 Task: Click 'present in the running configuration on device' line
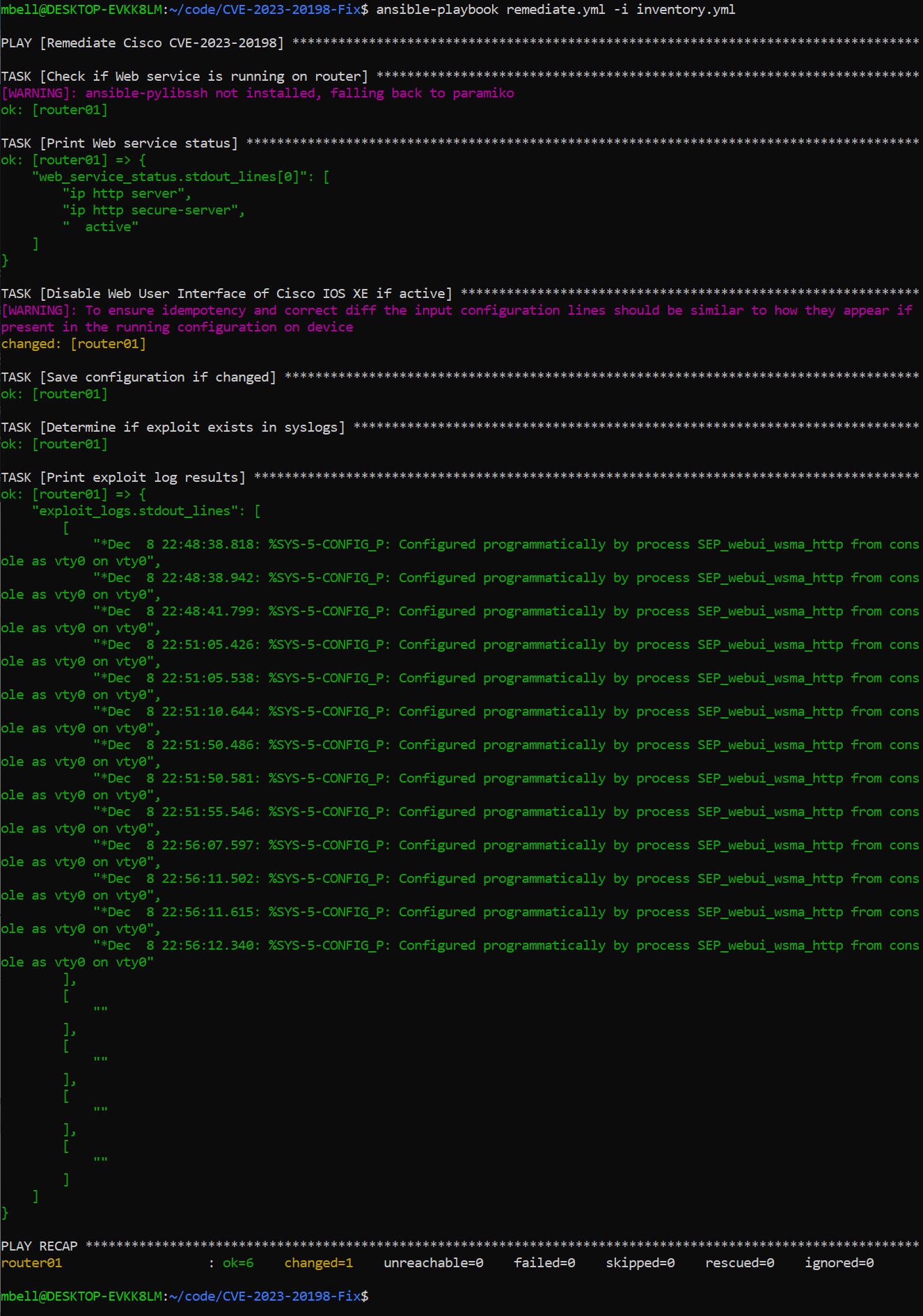[x=177, y=327]
